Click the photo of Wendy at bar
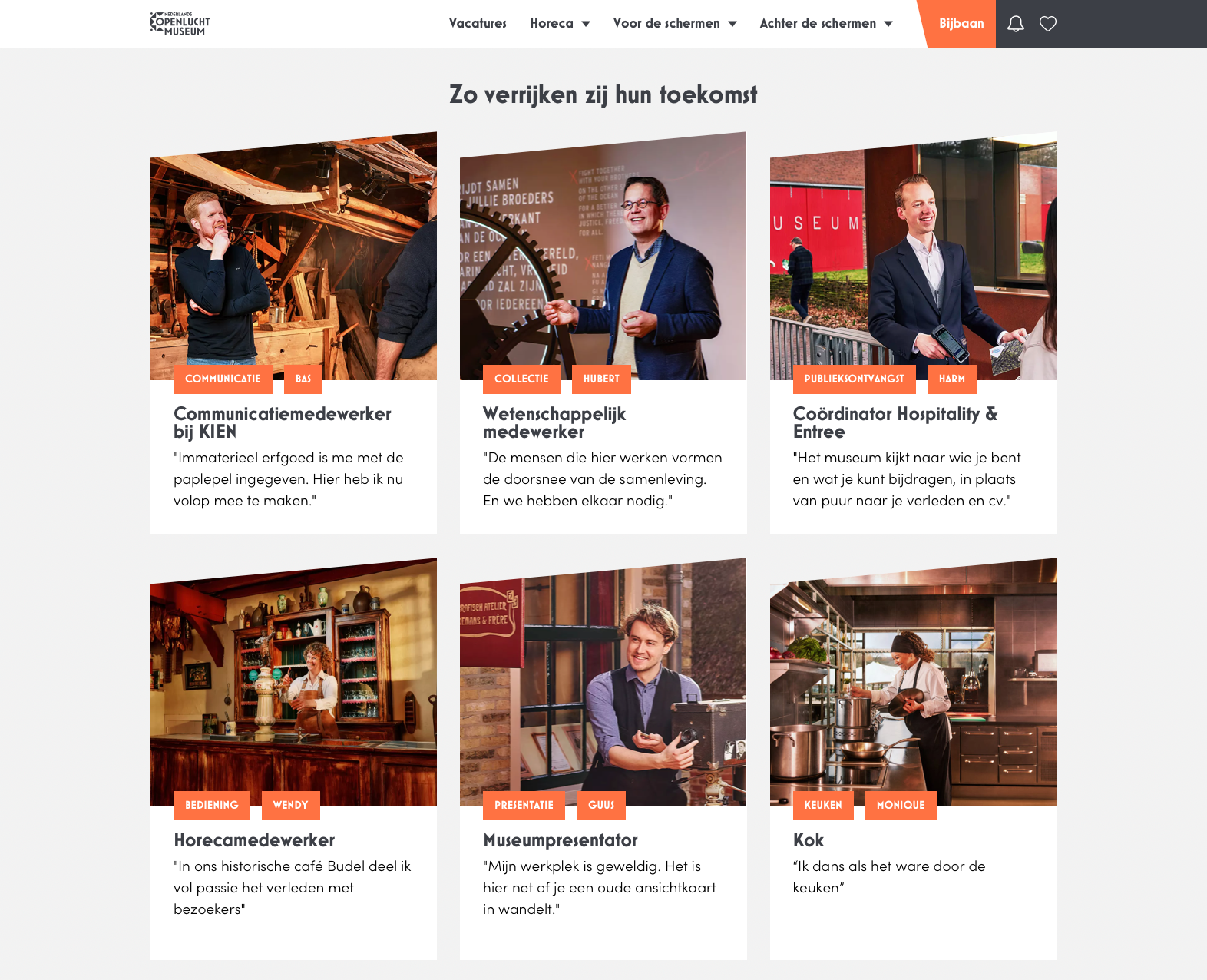1207x980 pixels. point(293,682)
